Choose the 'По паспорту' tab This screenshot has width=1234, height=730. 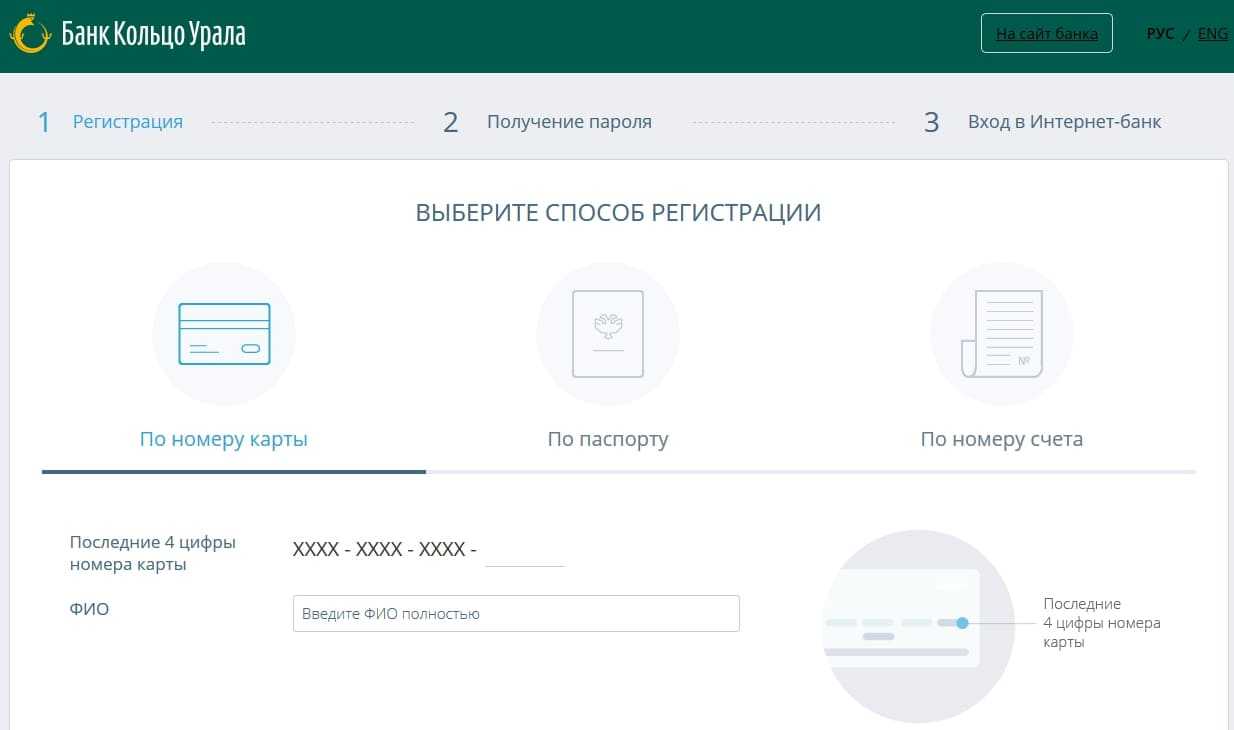(608, 439)
